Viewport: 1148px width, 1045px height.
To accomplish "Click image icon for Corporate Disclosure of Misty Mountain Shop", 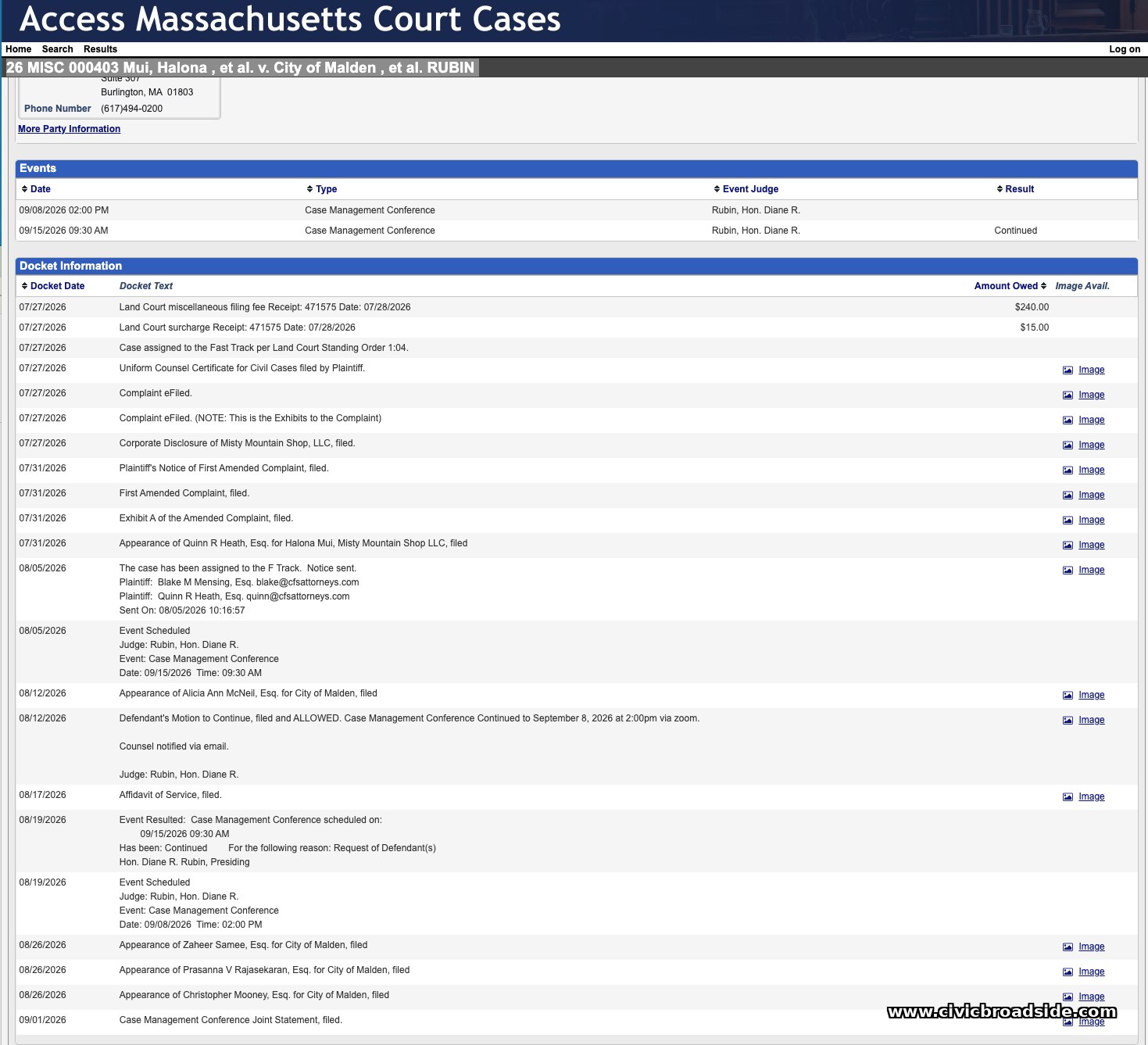I will point(1068,446).
